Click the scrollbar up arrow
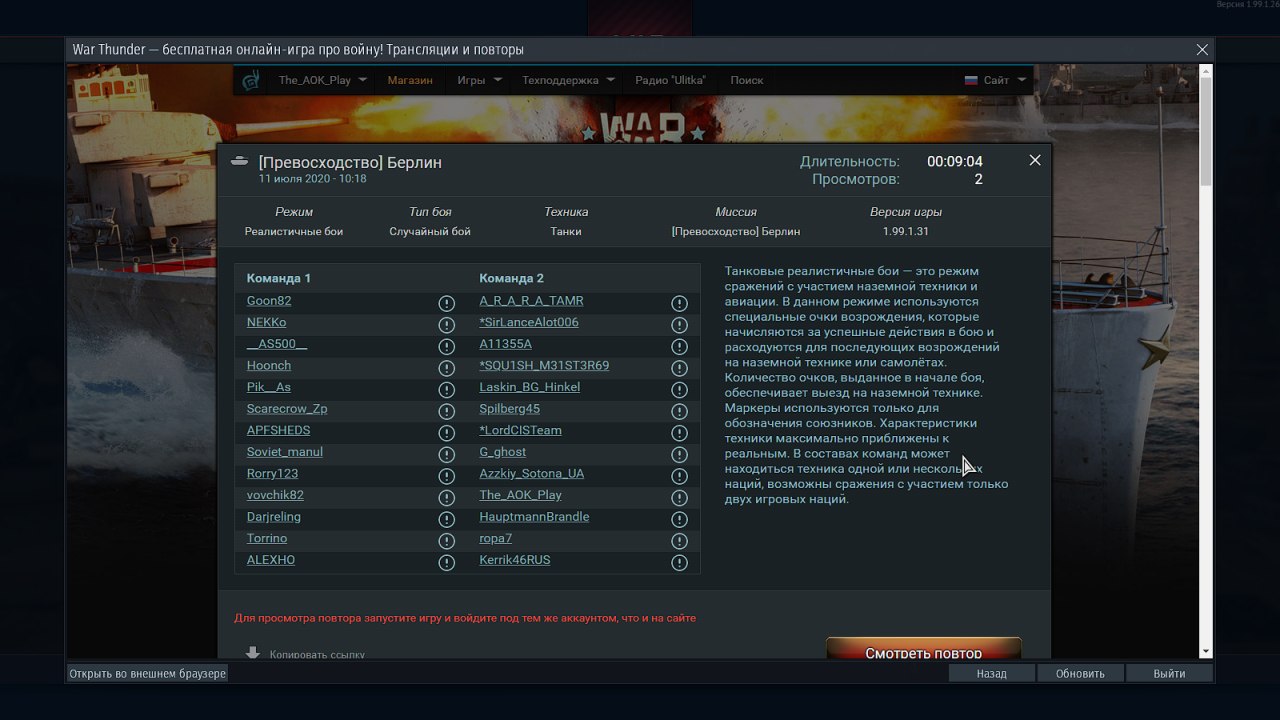 click(x=1206, y=70)
